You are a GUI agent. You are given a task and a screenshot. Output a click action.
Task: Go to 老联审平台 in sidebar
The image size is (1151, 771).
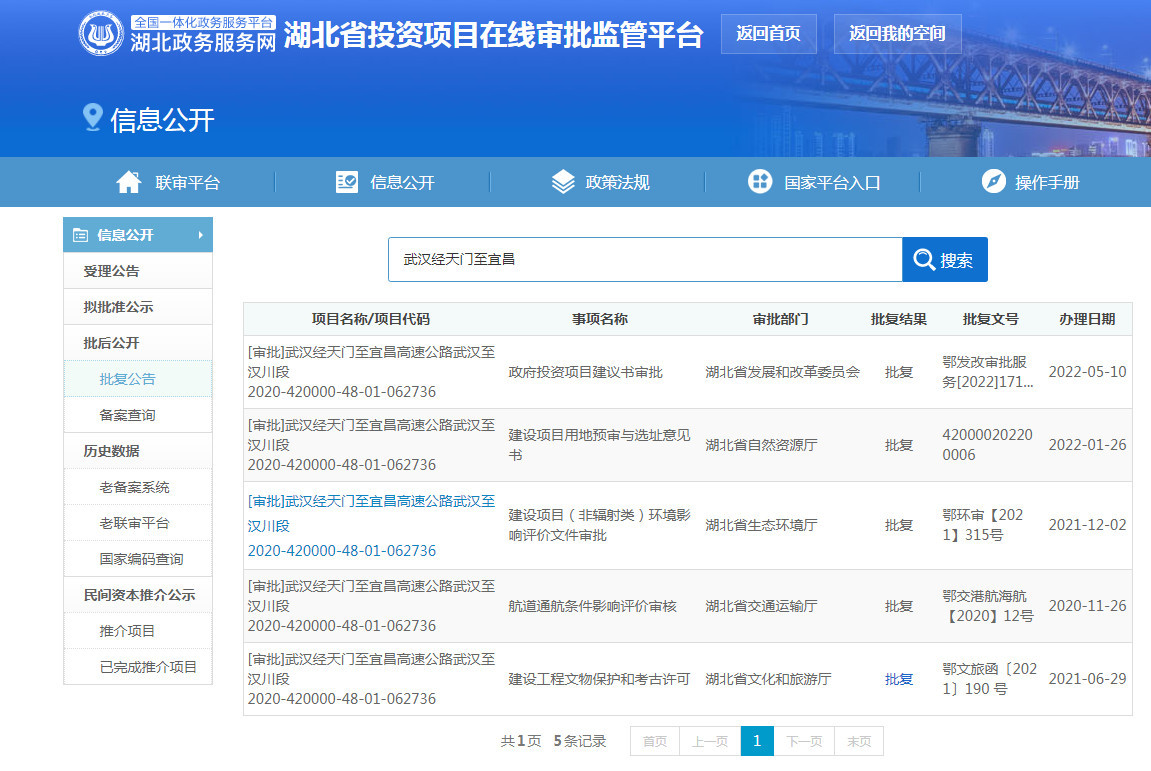point(134,523)
